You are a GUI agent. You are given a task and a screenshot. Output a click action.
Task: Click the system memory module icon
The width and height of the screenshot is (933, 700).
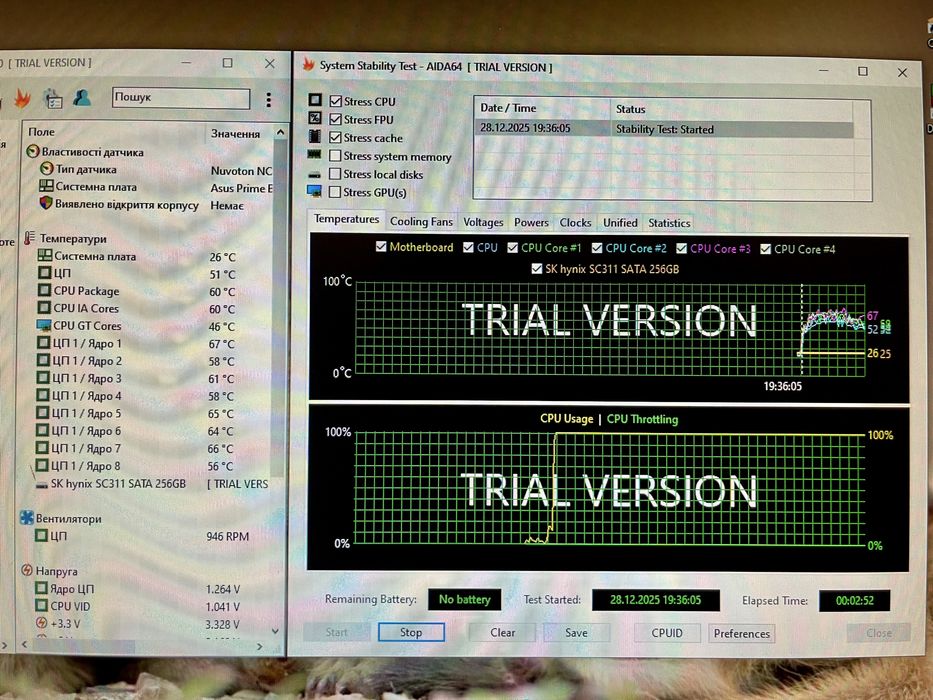click(x=314, y=155)
